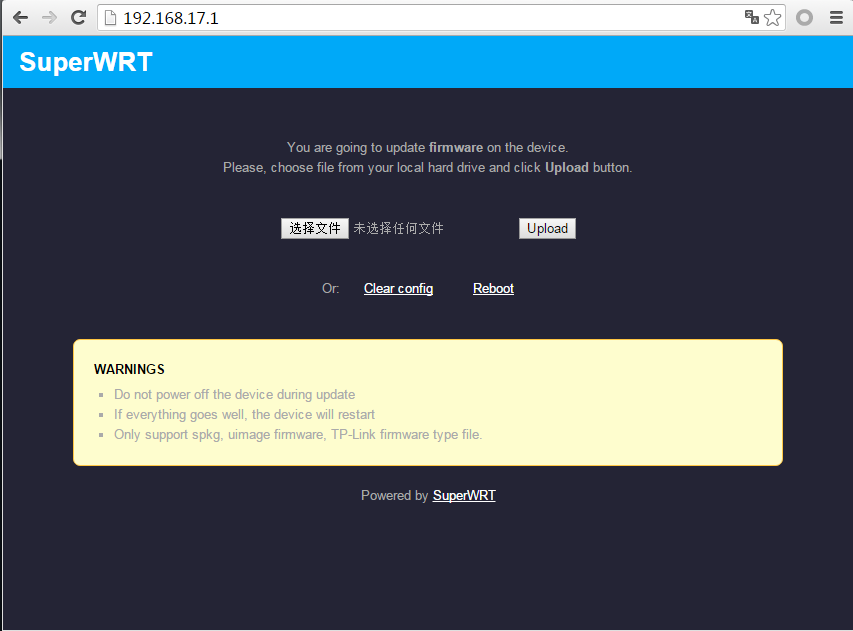853x631 pixels.
Task: Click the Upload button
Action: pyautogui.click(x=547, y=228)
